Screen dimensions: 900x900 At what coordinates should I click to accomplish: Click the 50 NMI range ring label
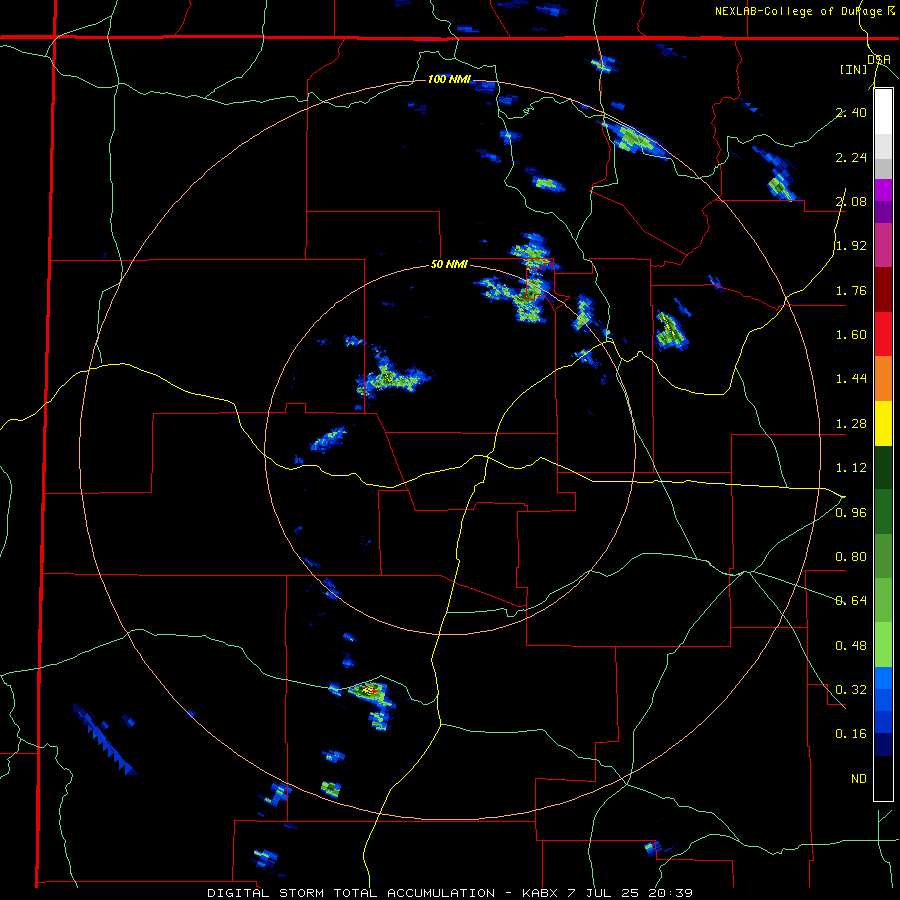(449, 265)
